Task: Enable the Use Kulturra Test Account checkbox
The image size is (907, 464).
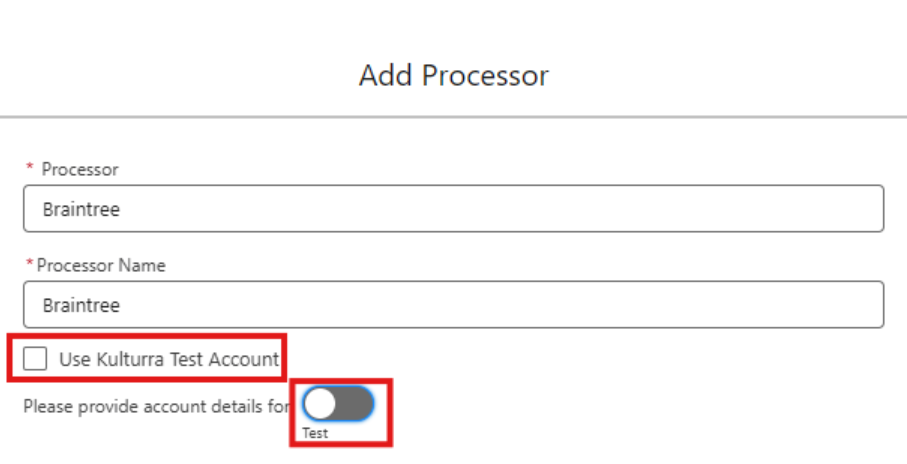Action: (35, 359)
